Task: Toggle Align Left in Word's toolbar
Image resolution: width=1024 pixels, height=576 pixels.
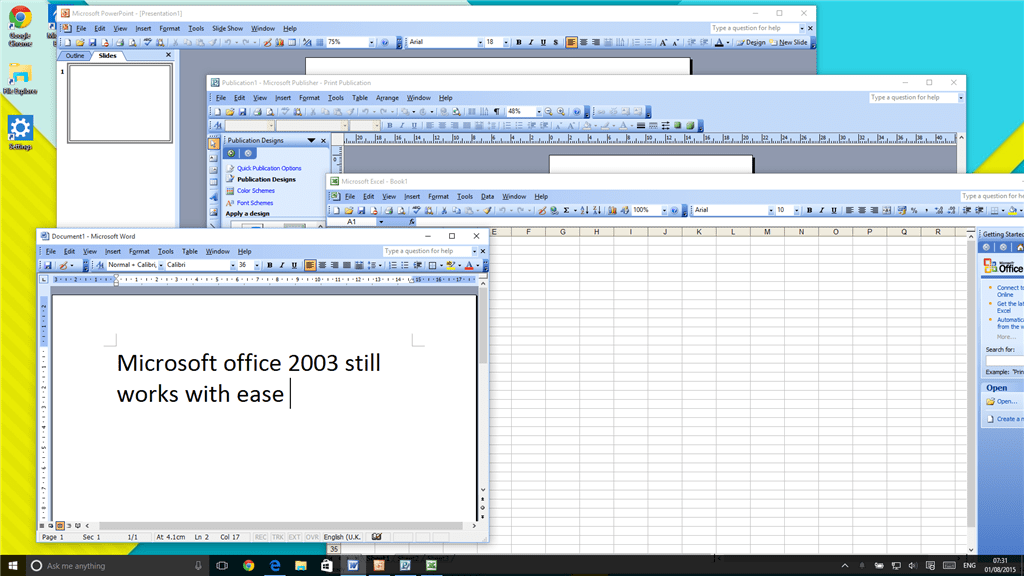Action: [310, 265]
